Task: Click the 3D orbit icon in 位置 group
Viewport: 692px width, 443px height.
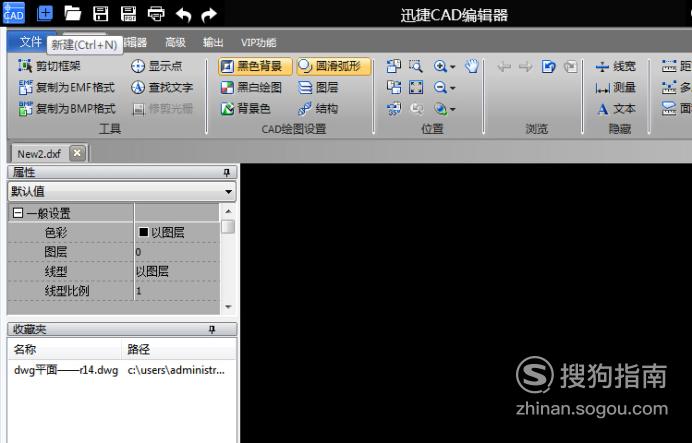Action: (x=394, y=109)
